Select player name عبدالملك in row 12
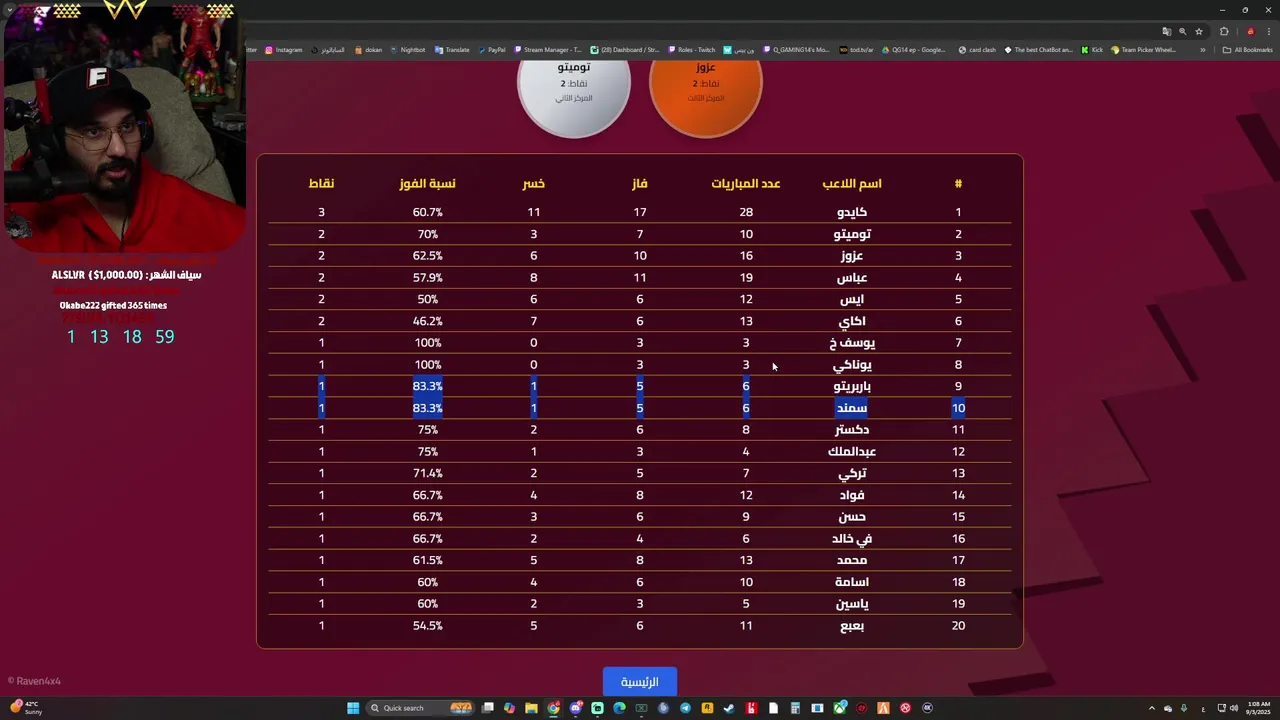This screenshot has width=1280, height=720. point(852,452)
